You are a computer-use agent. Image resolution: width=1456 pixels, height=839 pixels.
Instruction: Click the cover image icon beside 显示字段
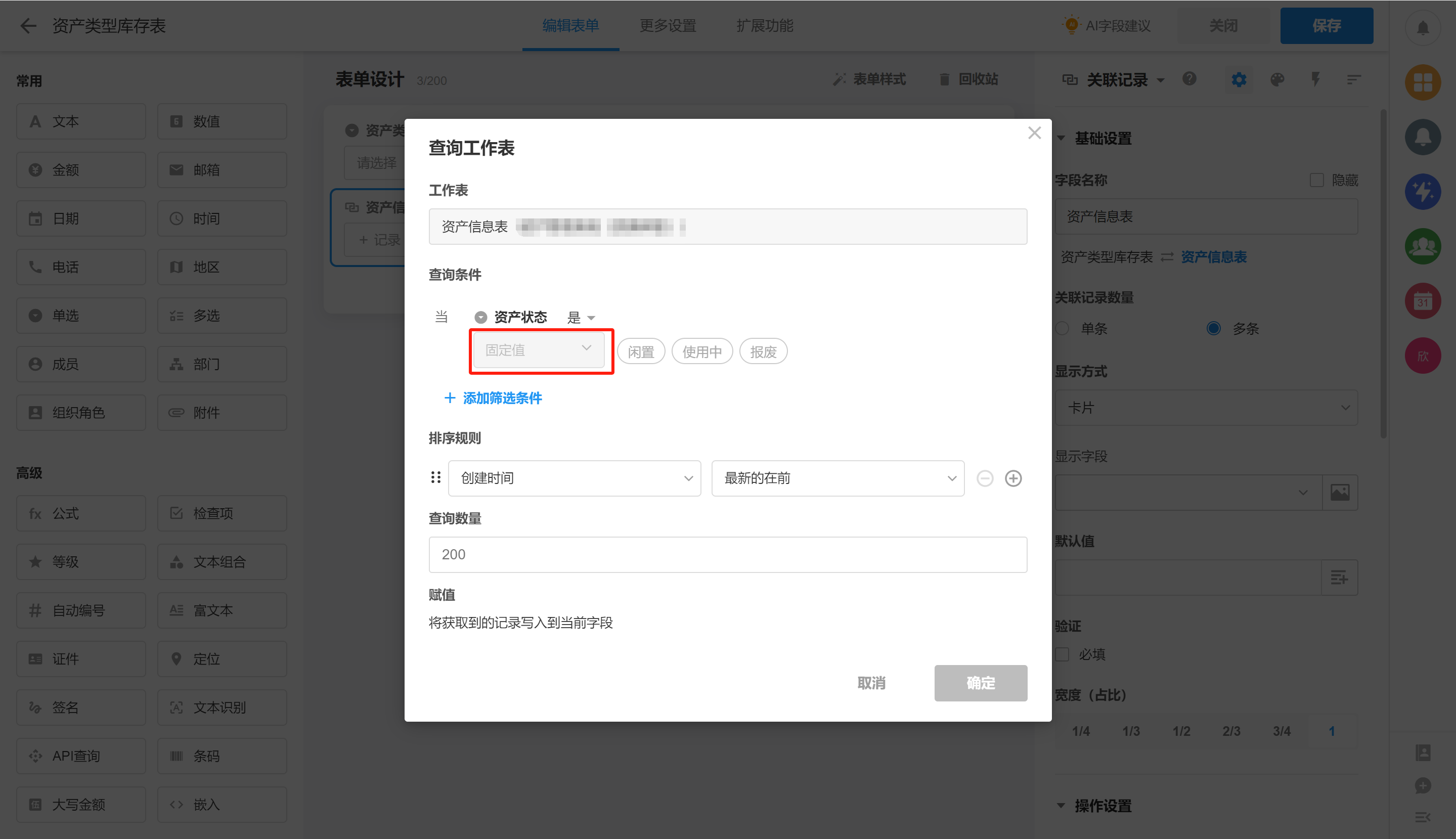1340,493
